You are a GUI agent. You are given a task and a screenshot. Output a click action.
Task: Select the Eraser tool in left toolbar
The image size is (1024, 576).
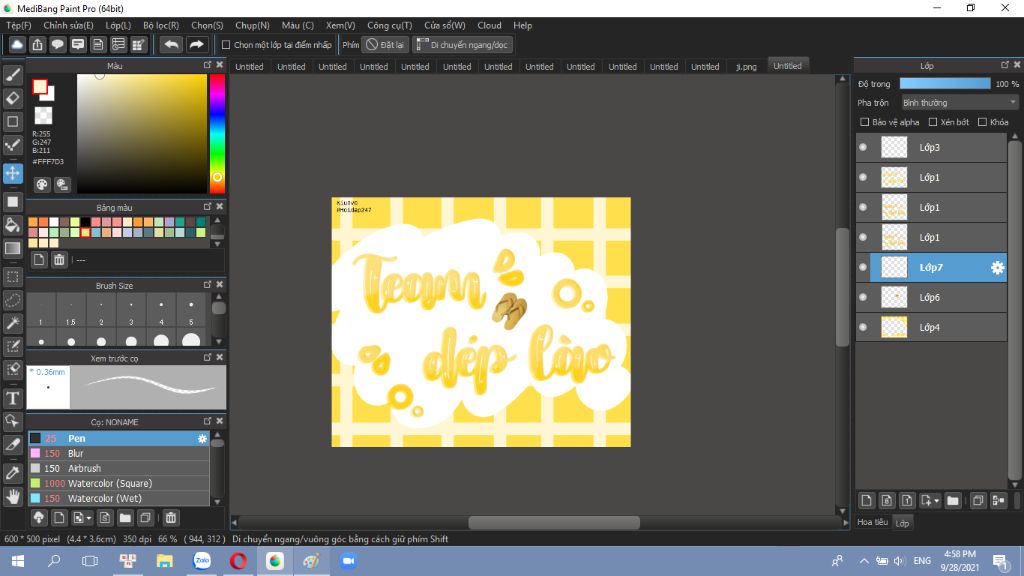[13, 98]
